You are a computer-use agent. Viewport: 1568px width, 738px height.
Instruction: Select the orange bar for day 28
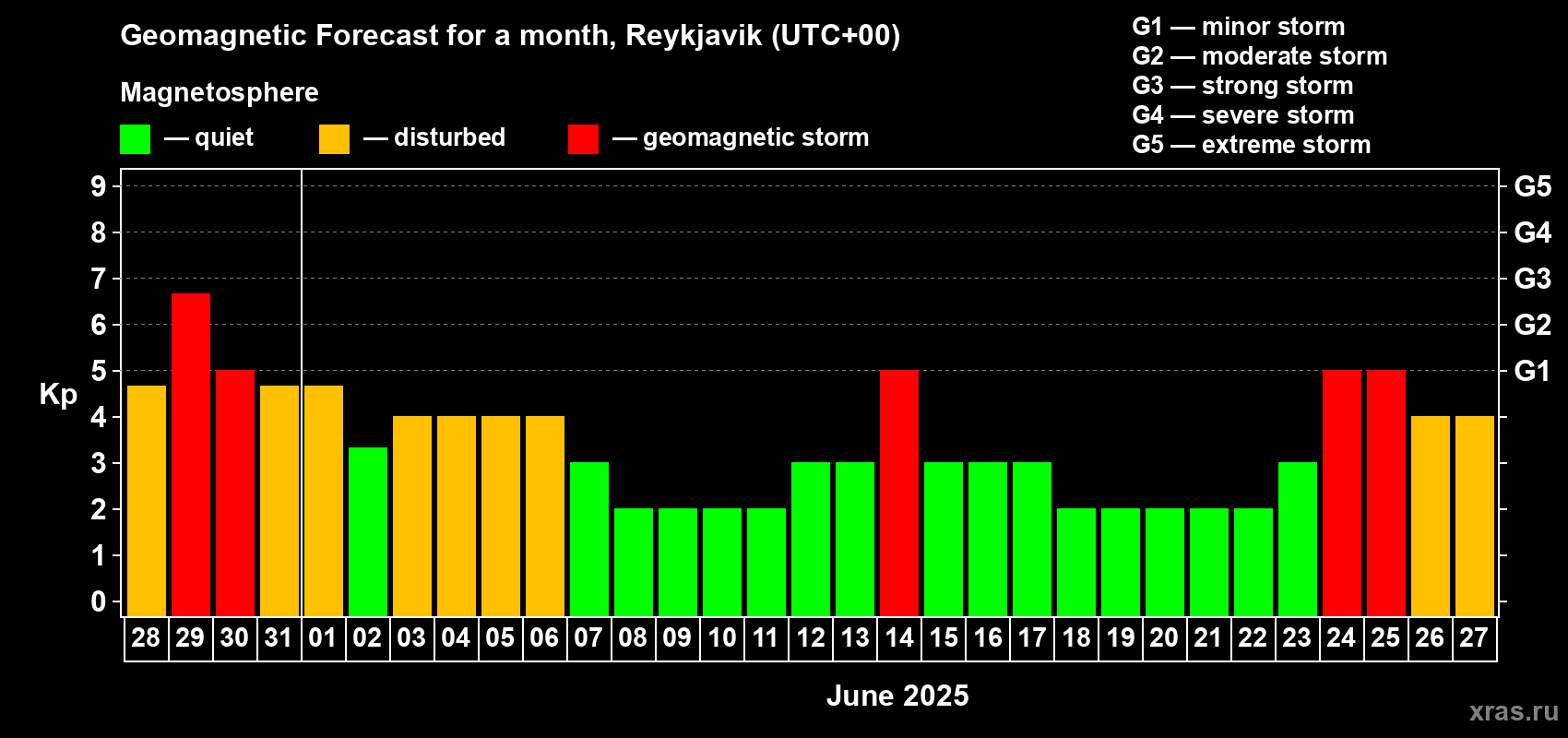pyautogui.click(x=147, y=501)
